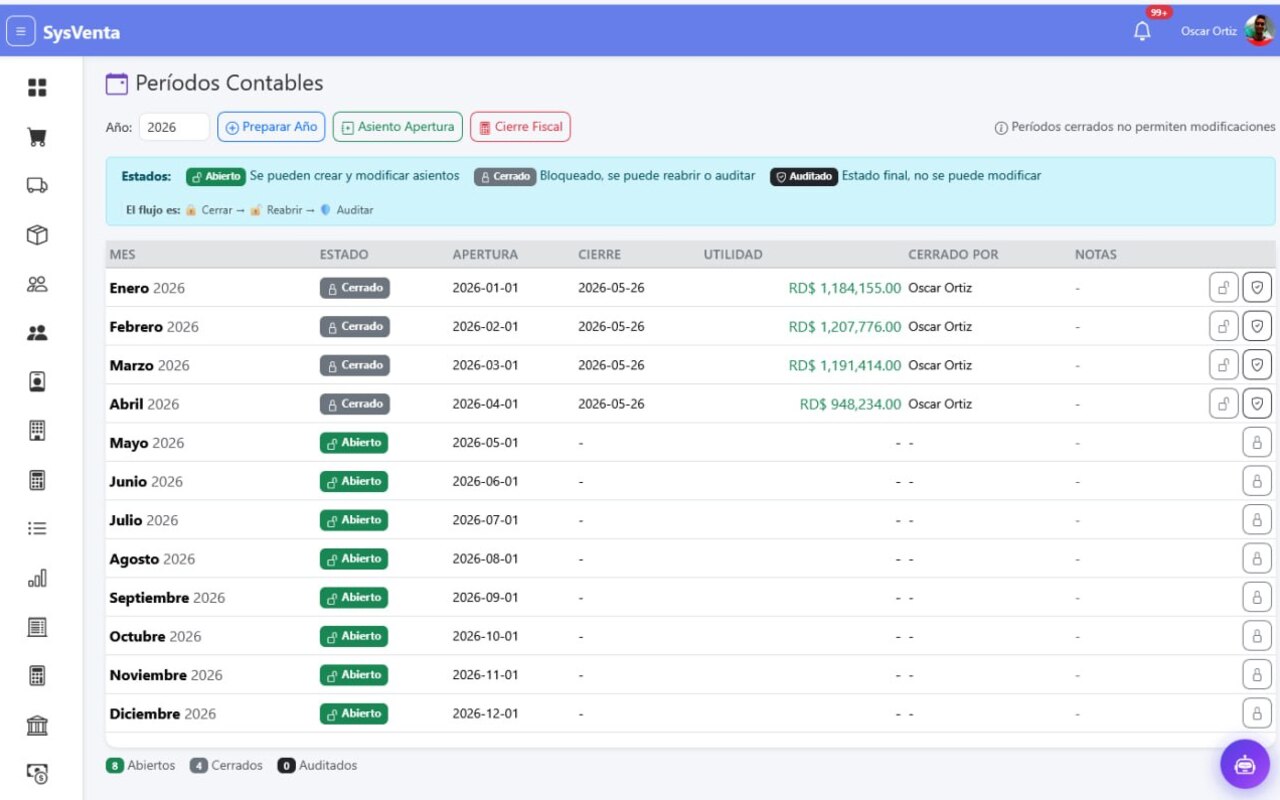
Task: Open the contact badge sidebar icon
Action: (x=37, y=382)
